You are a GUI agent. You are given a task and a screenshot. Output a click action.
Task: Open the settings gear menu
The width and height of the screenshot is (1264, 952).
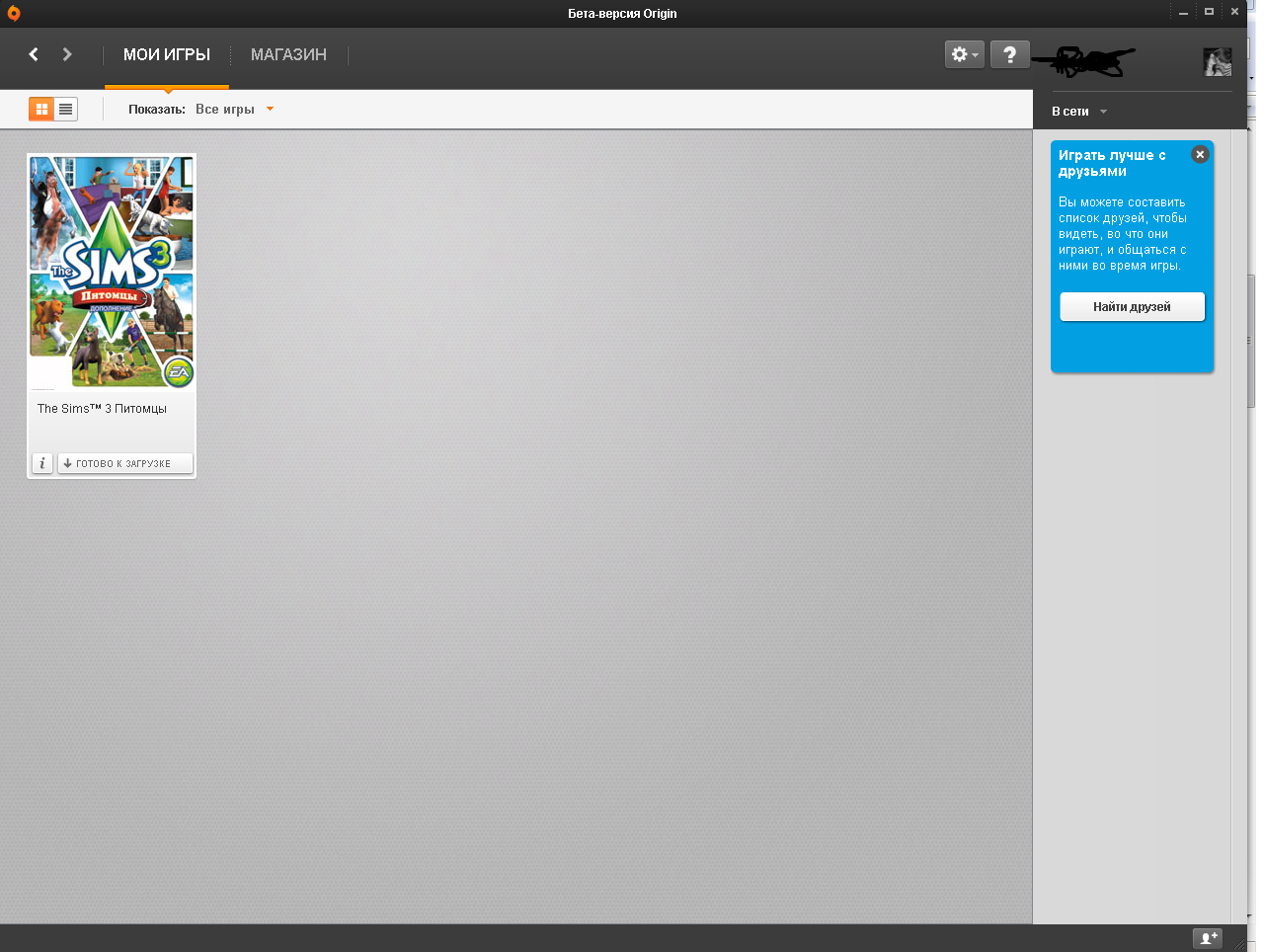point(965,54)
